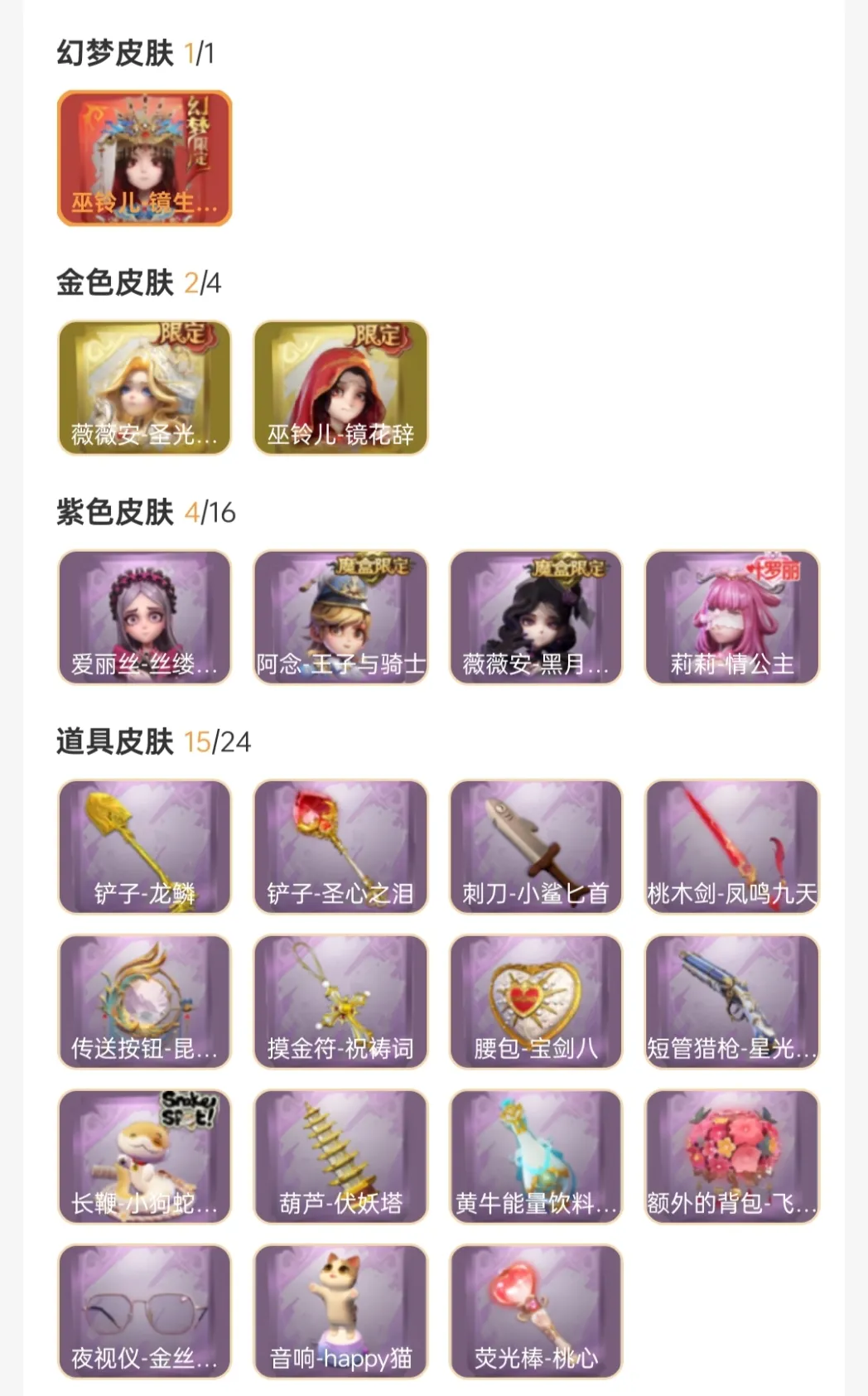
Task: Open the 爱丽丝-丝缕 purple skin
Action: [x=144, y=617]
